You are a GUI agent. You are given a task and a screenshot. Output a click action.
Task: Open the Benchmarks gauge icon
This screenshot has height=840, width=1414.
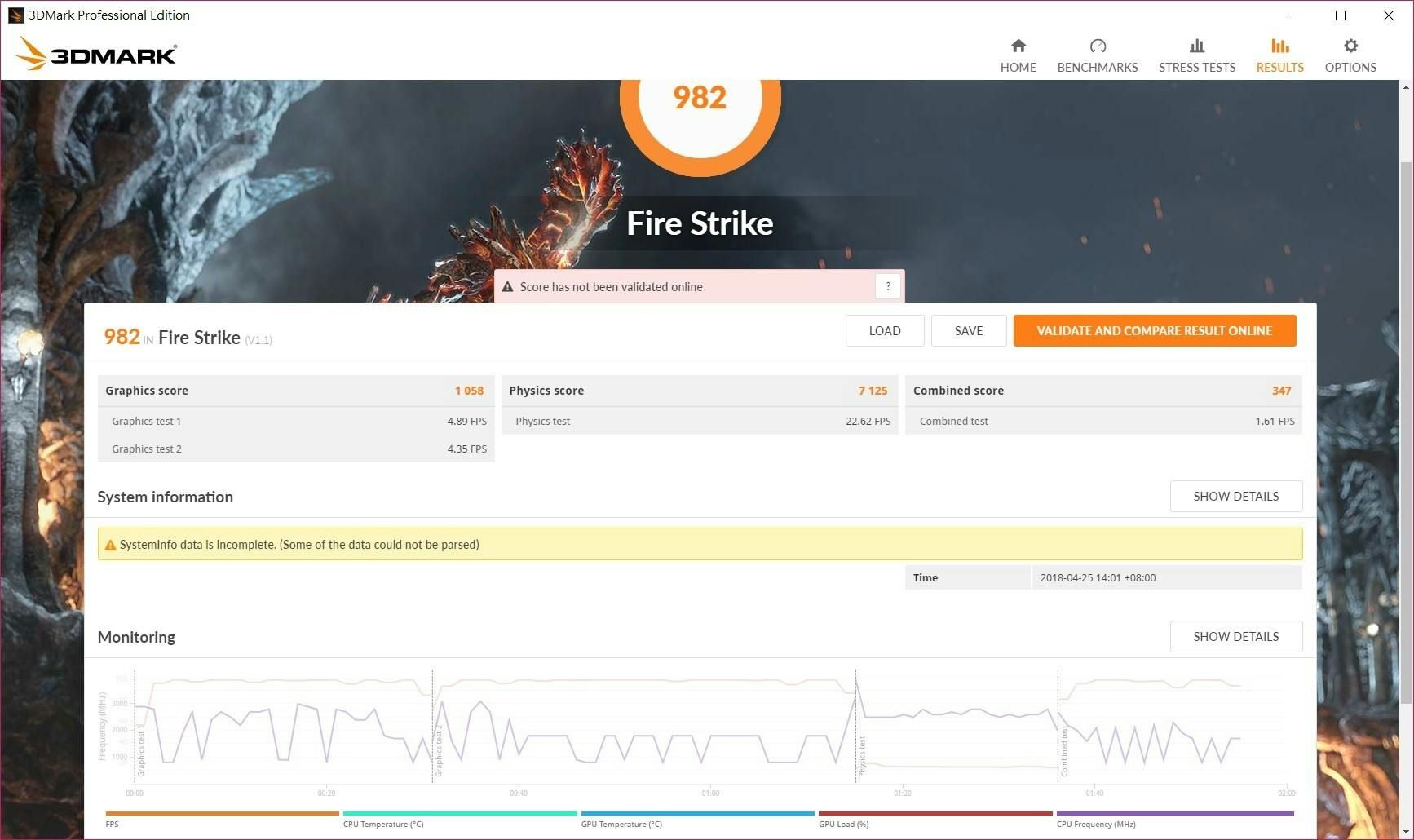pos(1097,46)
